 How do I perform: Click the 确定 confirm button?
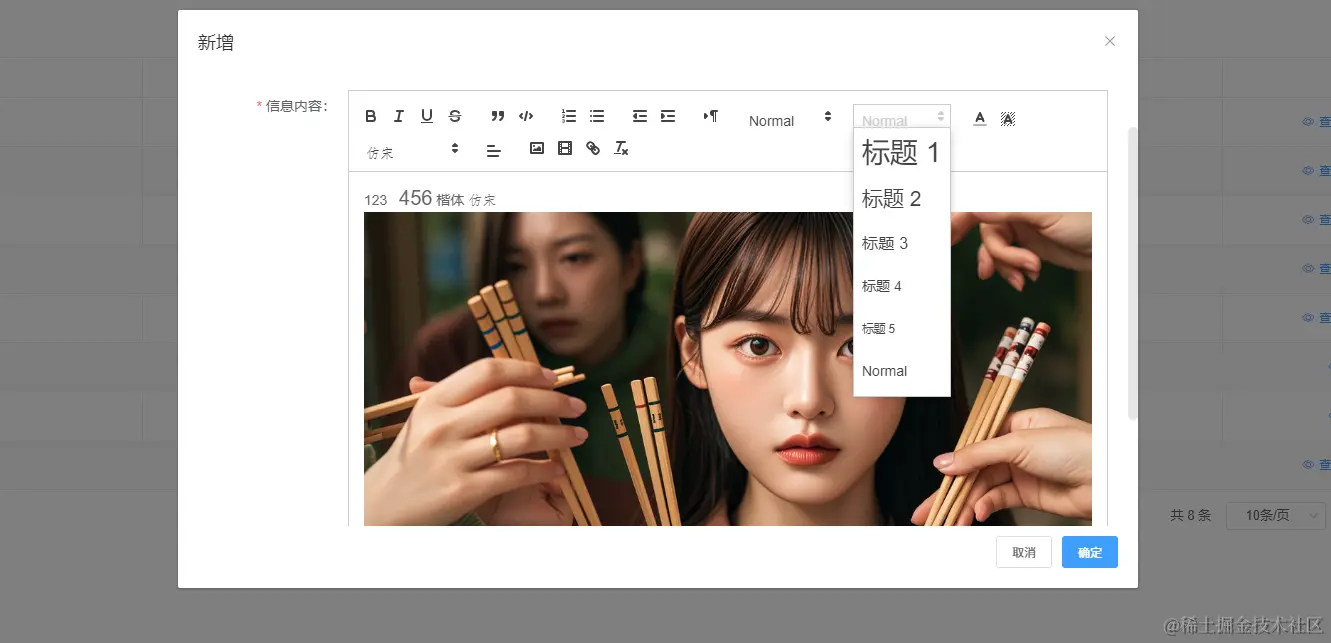[1089, 551]
